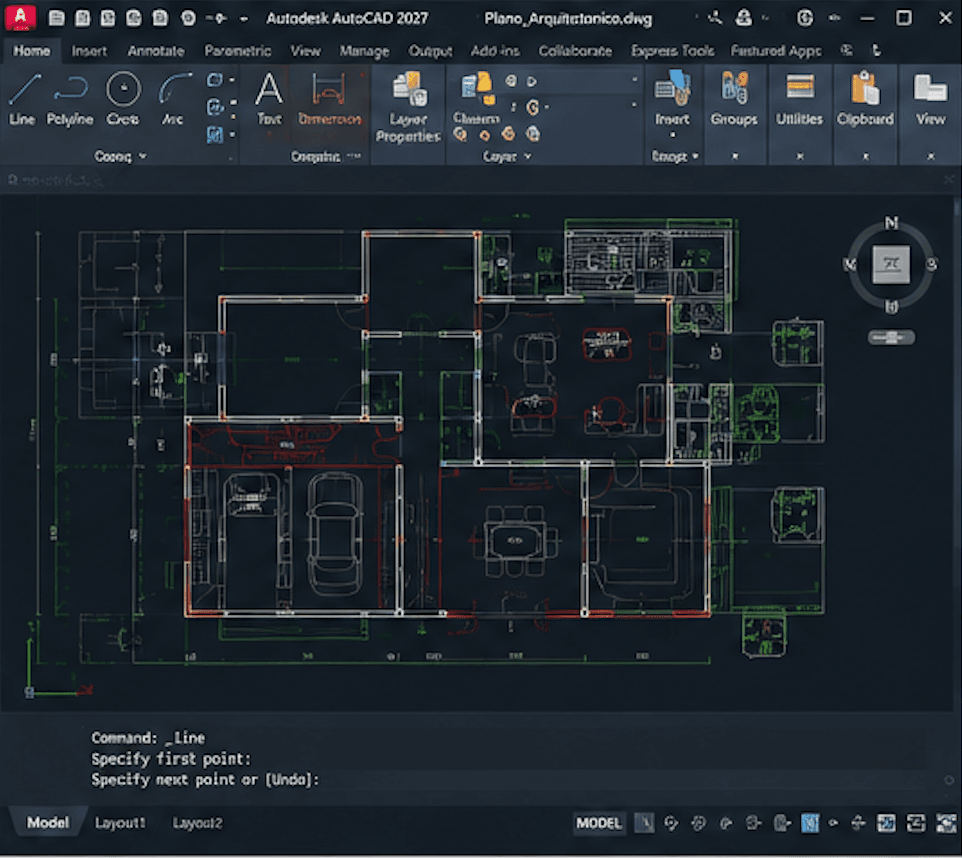The image size is (962, 858).
Task: Click the top face of the ViewCube
Action: 891,264
